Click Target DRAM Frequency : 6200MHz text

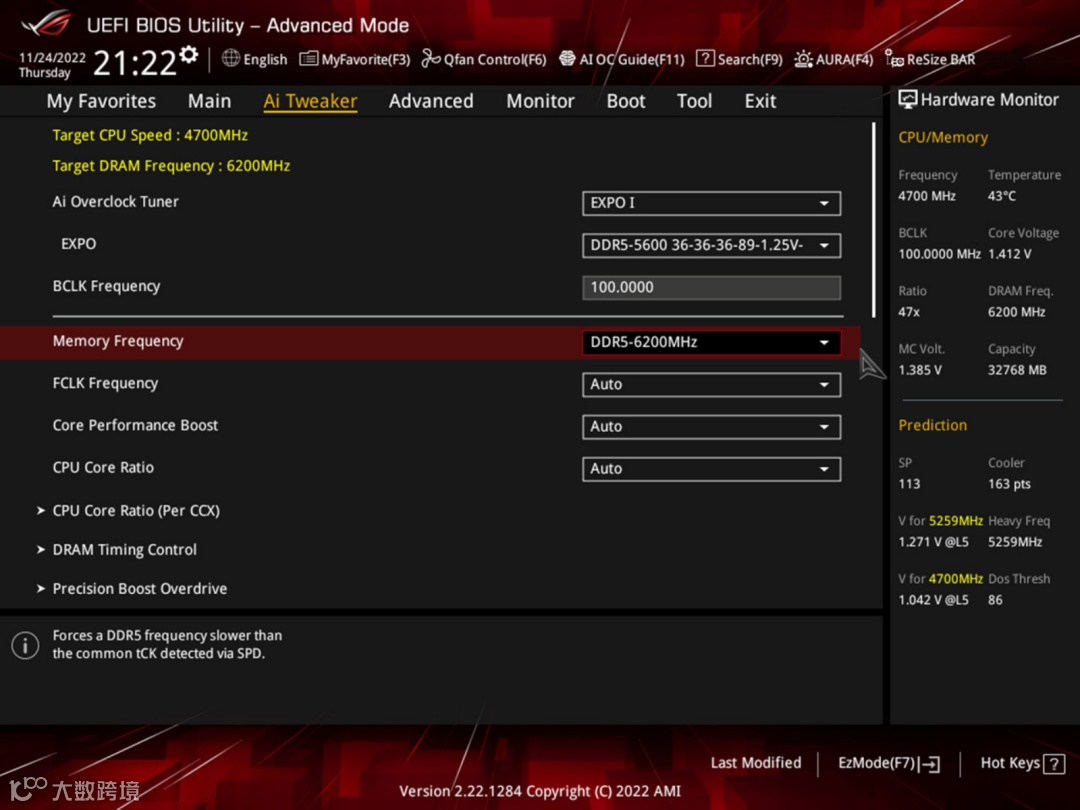tap(171, 166)
